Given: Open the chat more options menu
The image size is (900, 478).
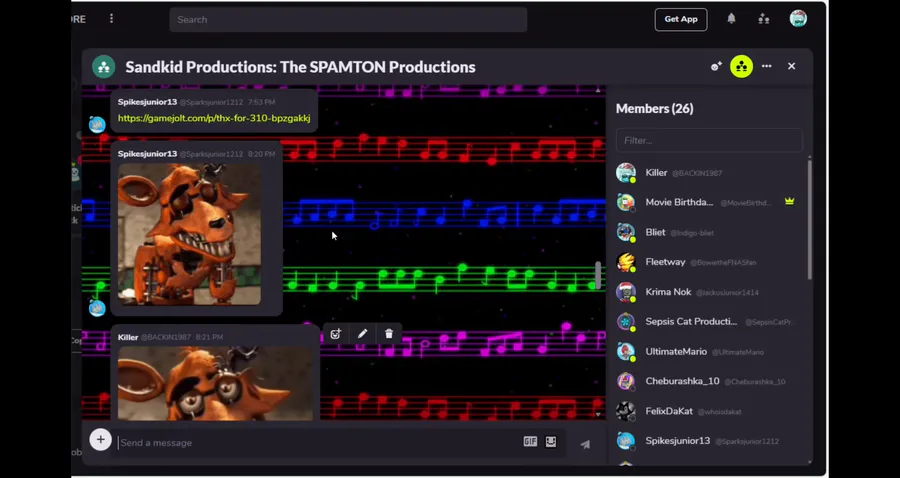Looking at the screenshot, I should [x=766, y=67].
